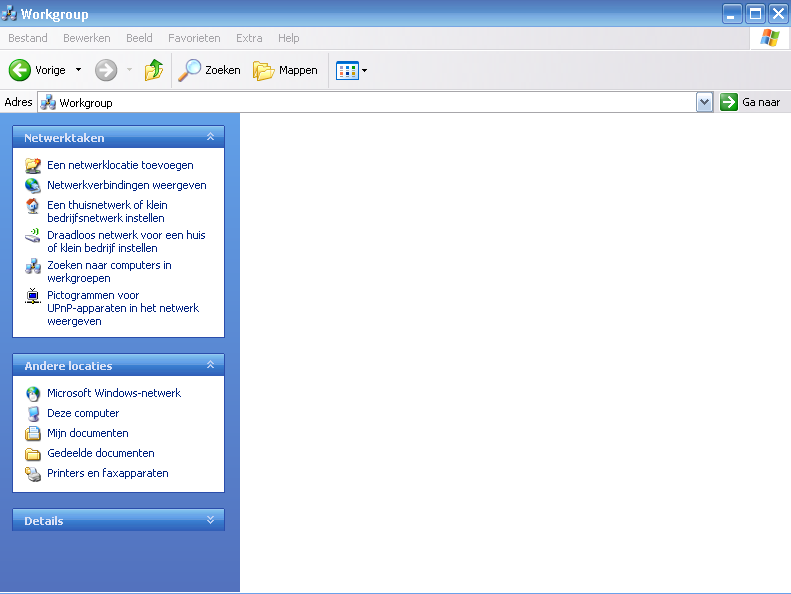The image size is (791, 594).
Task: Click the Draadloos netwerk icon
Action: tap(33, 236)
